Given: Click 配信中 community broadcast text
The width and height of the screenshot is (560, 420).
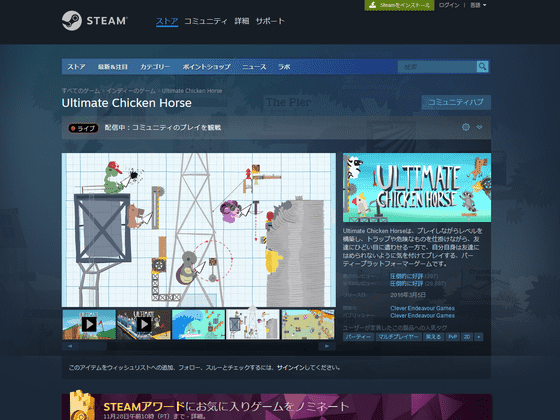Looking at the screenshot, I should (163, 128).
